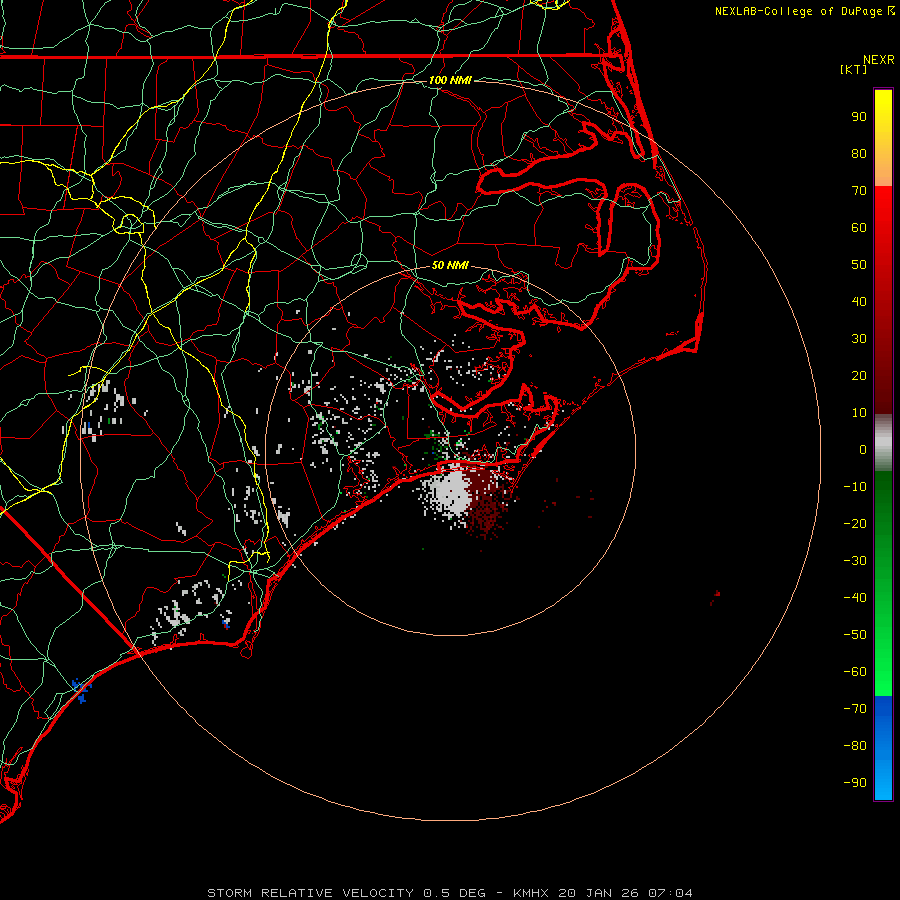Screen dimensions: 900x900
Task: Click the 20 value on the velocity scale
Action: [859, 376]
